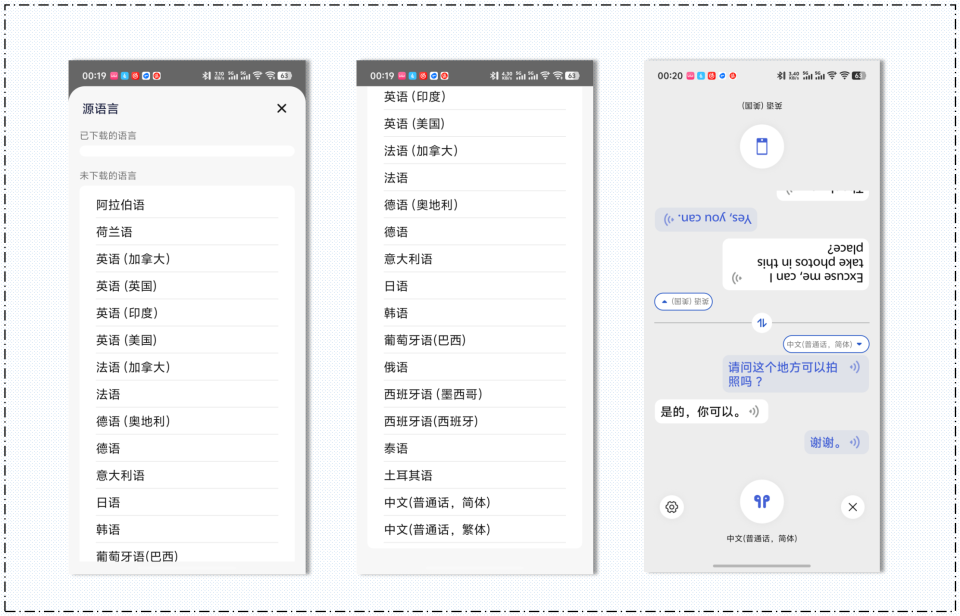Close the 源语言 source language sheet
The width and height of the screenshot is (960, 616).
point(282,108)
